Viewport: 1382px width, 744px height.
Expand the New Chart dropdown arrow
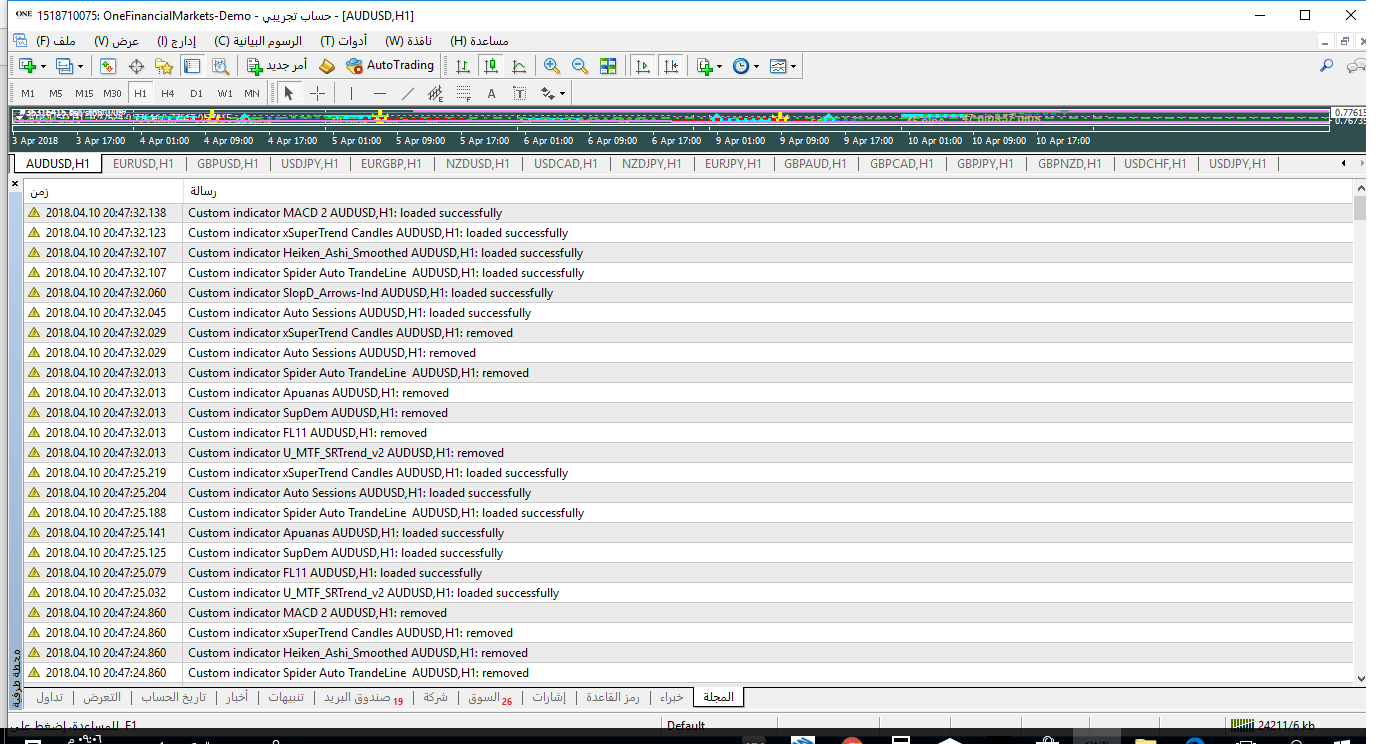[x=43, y=66]
